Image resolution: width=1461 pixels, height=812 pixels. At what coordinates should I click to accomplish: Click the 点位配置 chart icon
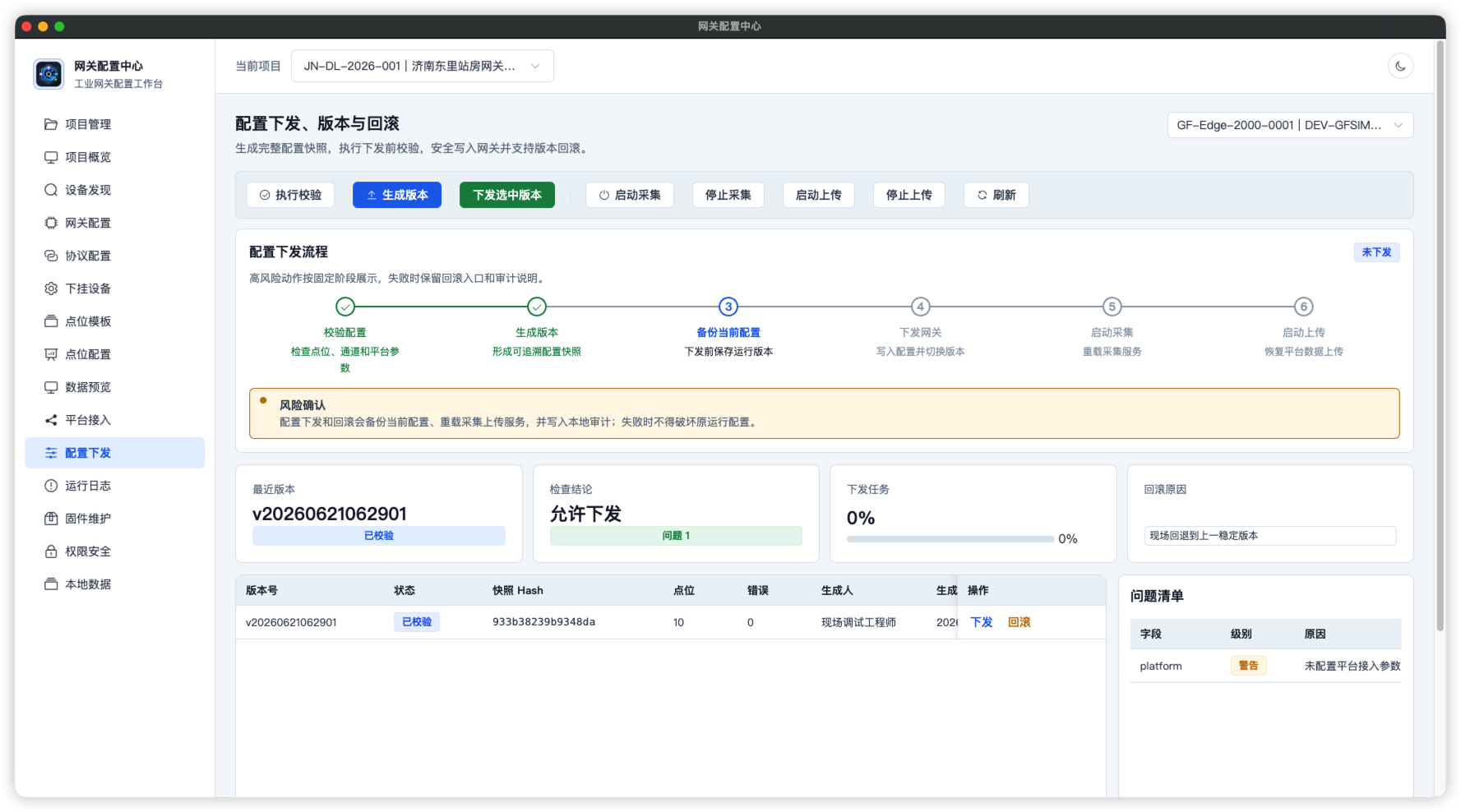[x=51, y=354]
